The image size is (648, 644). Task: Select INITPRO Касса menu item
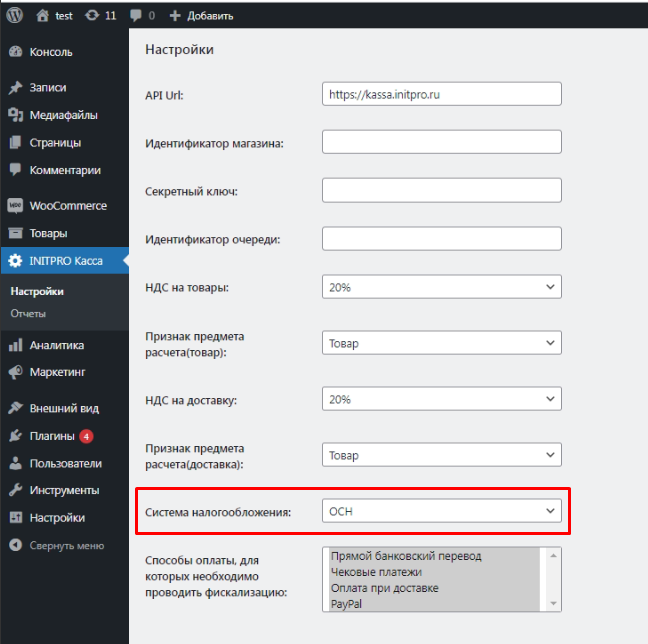64,260
